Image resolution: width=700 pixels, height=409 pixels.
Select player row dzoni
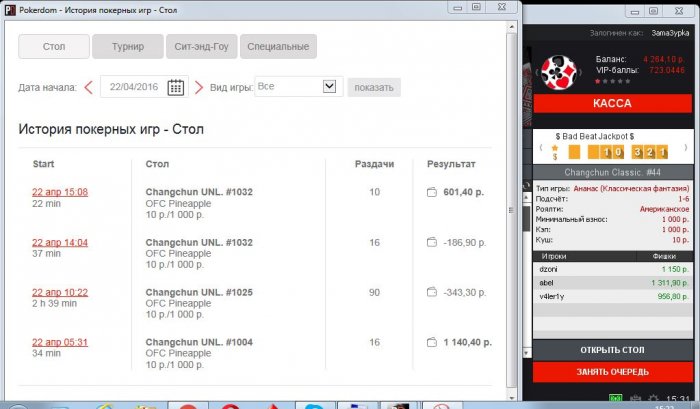612,269
